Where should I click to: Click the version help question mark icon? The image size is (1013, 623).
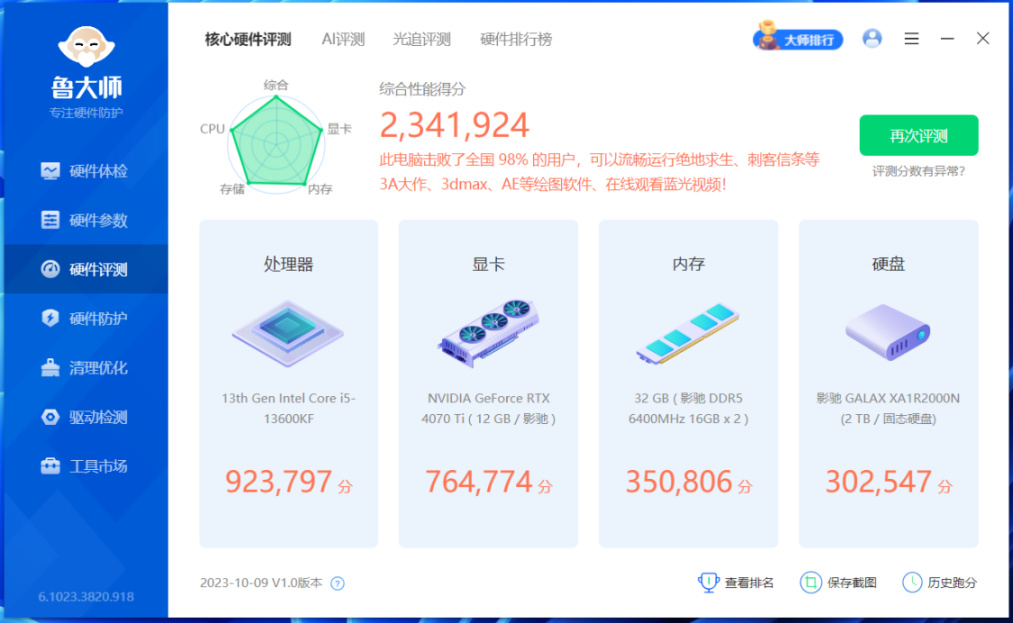click(x=337, y=584)
